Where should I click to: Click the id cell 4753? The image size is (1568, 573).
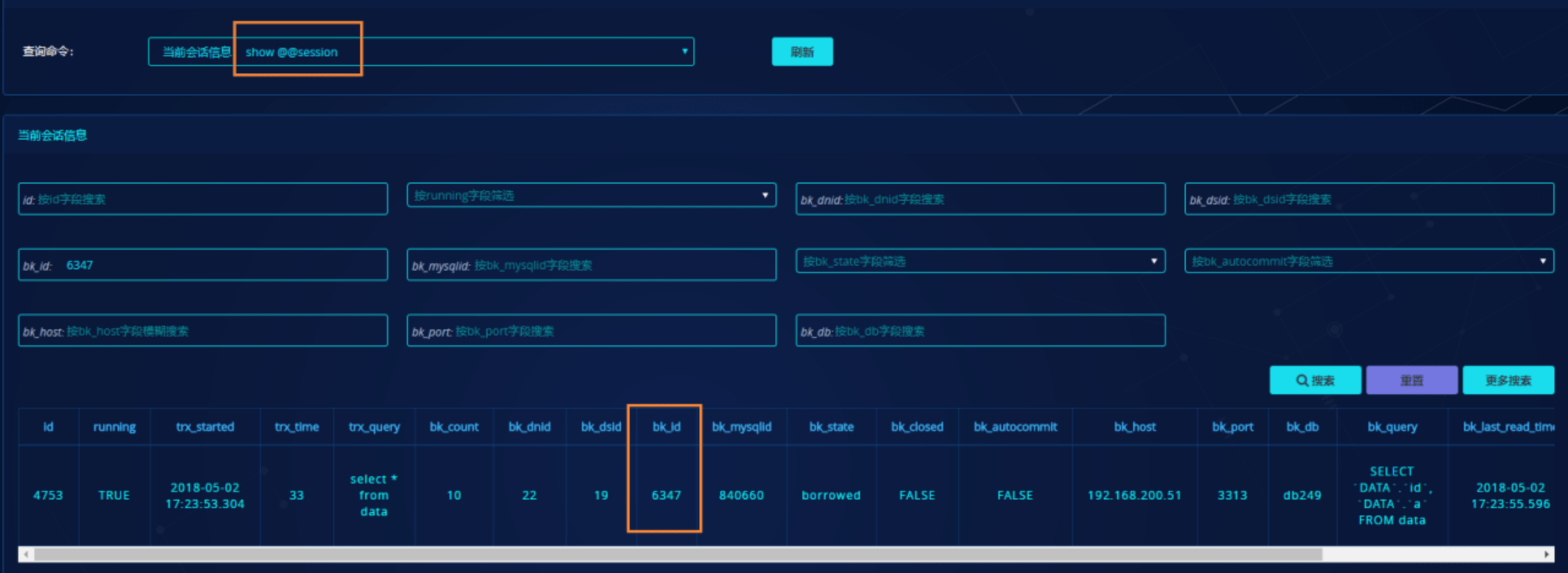[48, 495]
